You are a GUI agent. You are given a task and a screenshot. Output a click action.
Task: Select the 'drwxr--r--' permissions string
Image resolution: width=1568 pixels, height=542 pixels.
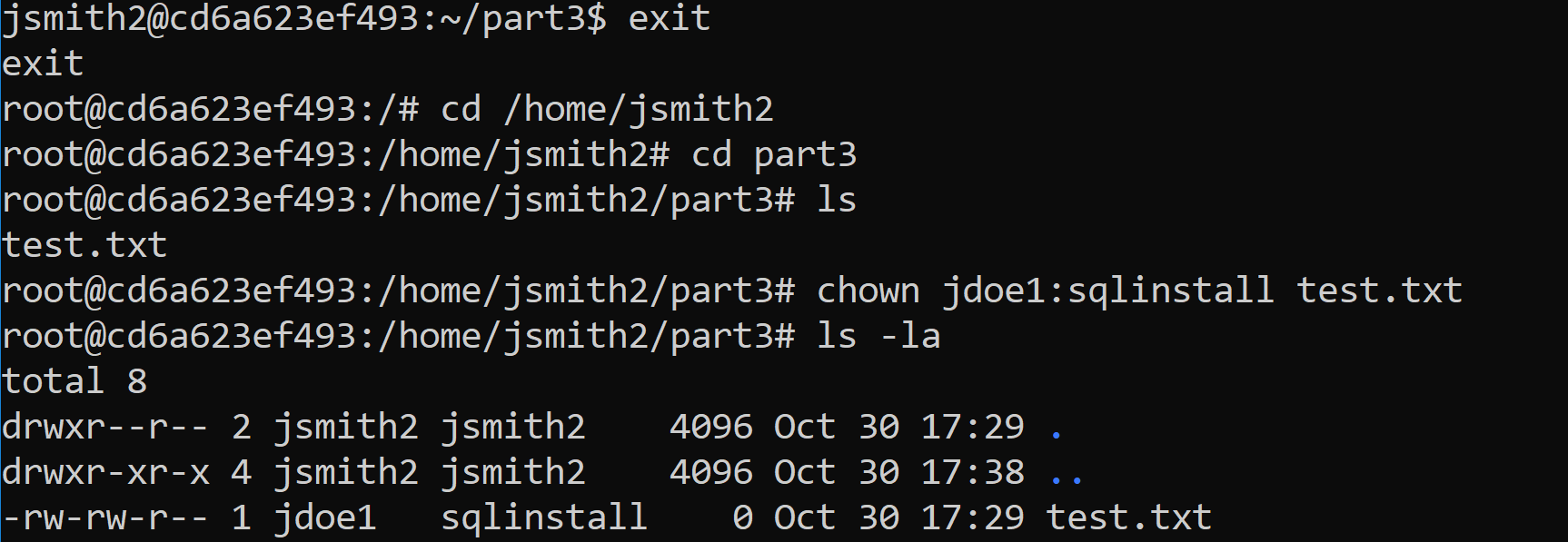pyautogui.click(x=105, y=427)
